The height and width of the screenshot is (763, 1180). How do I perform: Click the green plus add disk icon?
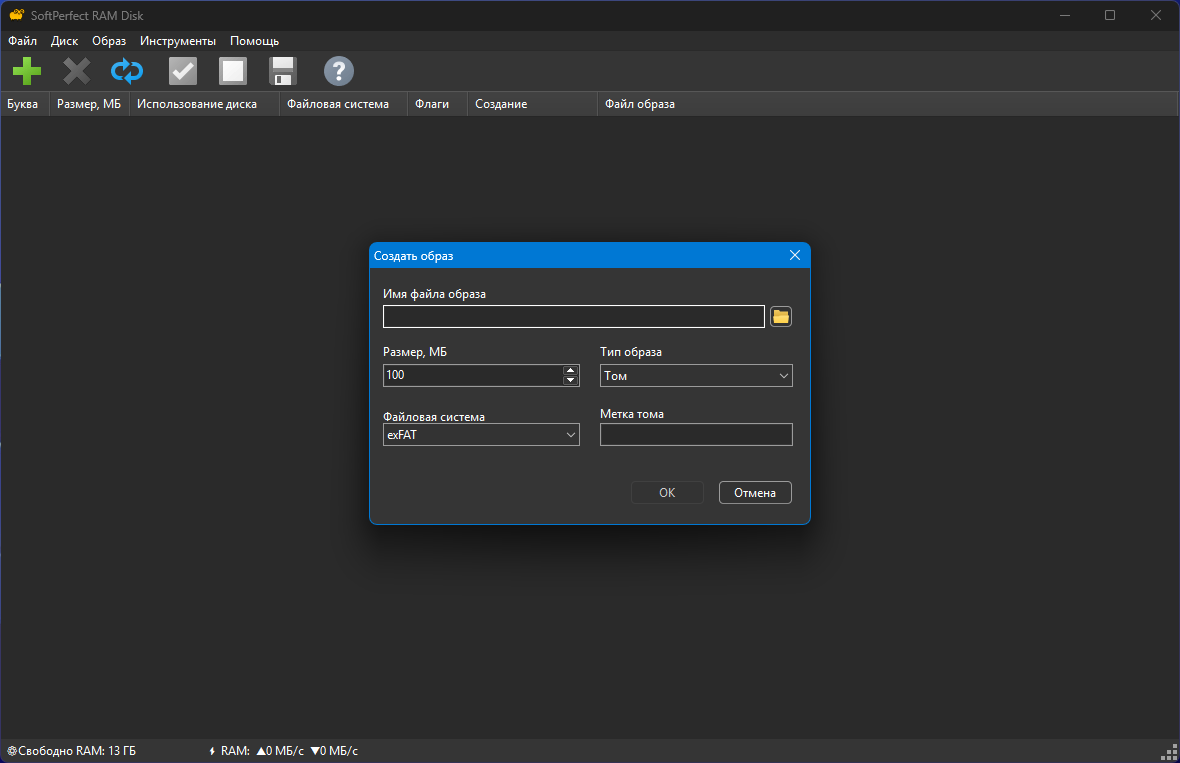[x=27, y=71]
